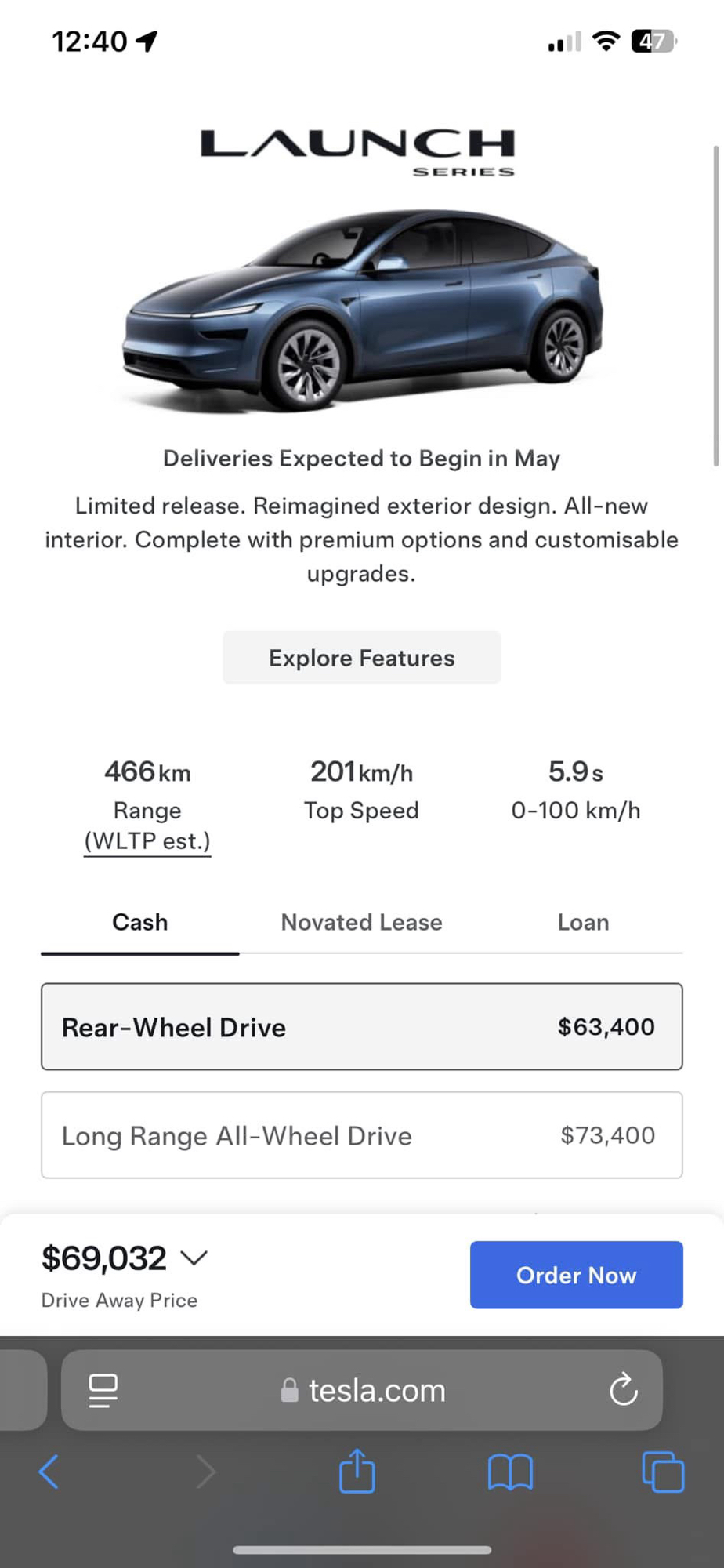724x1568 pixels.
Task: Open Safari bookmarks book icon
Action: 510,1472
